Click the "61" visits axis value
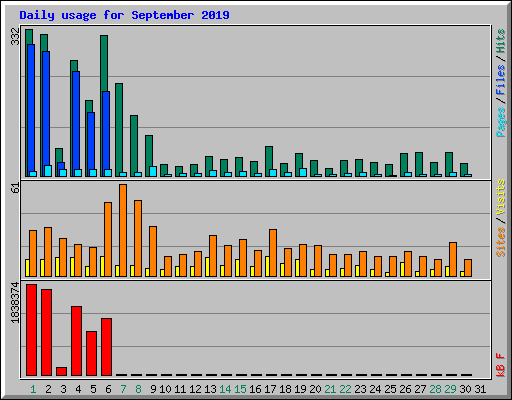512x400 pixels. click(x=15, y=188)
